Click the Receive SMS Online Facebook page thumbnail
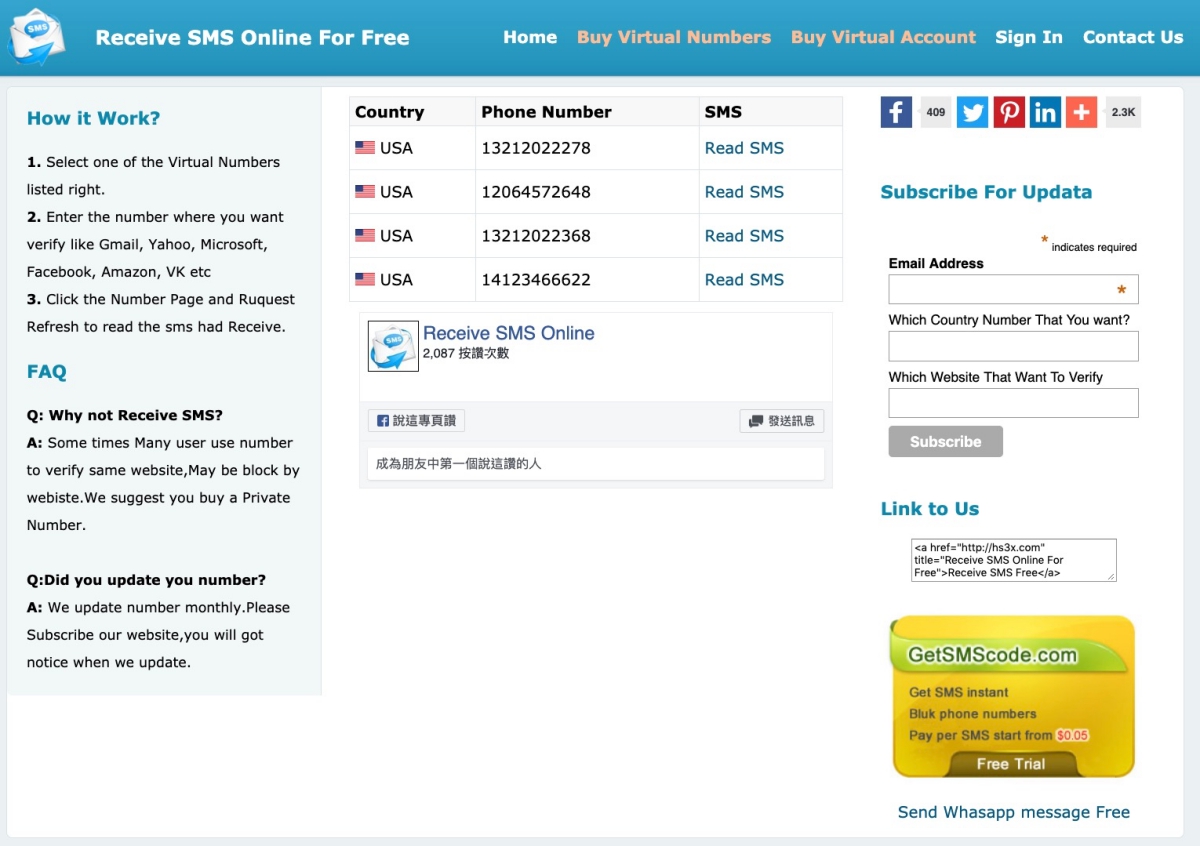The width and height of the screenshot is (1200, 846). pyautogui.click(x=393, y=346)
